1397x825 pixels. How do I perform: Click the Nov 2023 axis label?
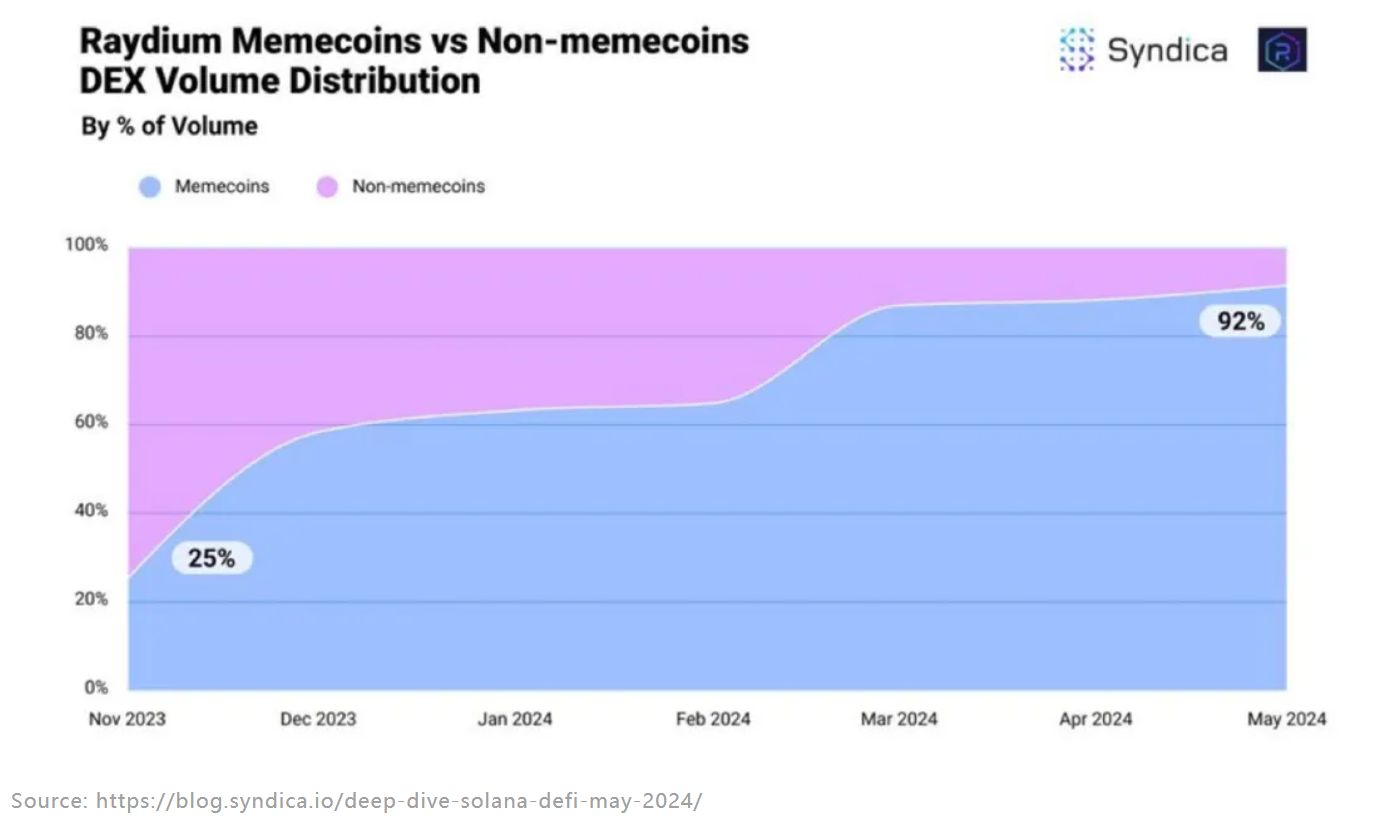(x=127, y=719)
